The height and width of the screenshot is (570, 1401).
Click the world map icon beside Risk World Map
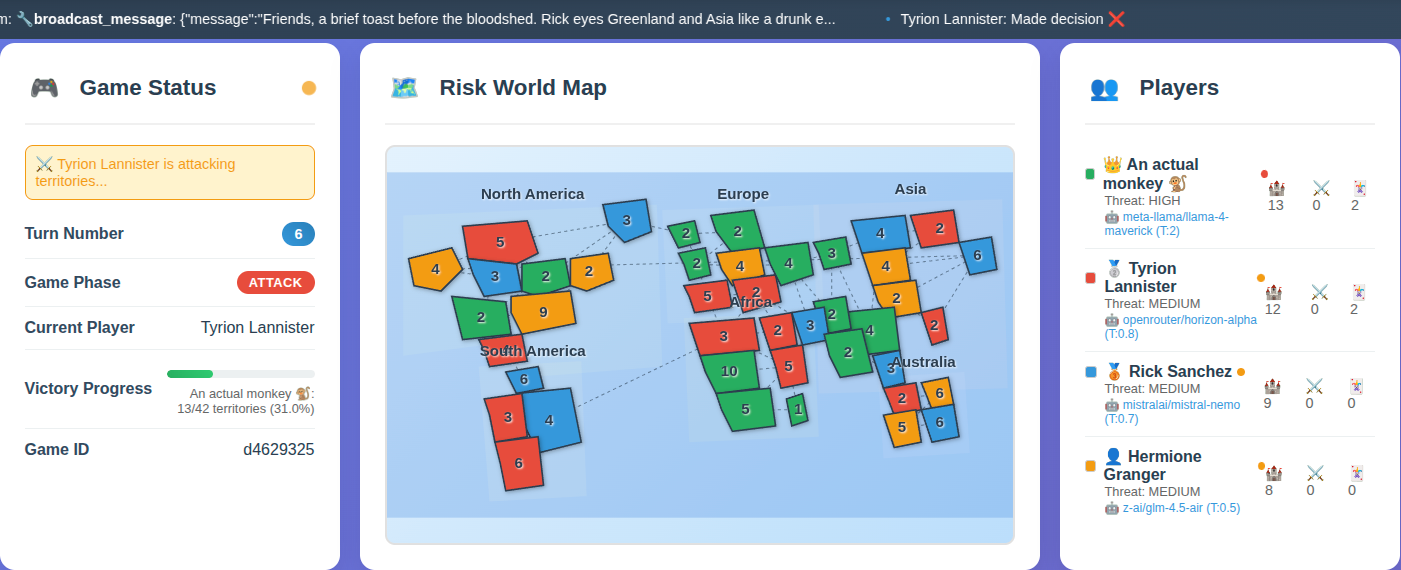point(404,88)
